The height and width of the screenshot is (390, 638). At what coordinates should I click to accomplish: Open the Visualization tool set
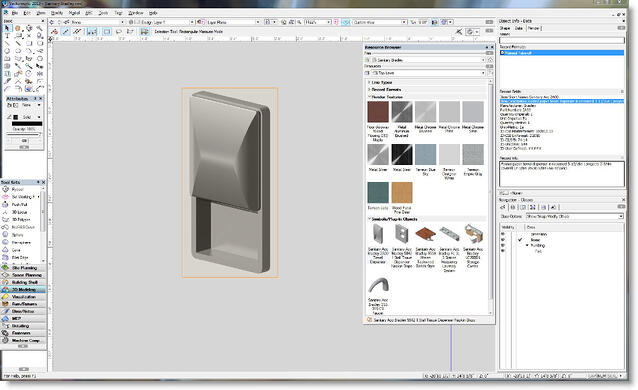pos(24,297)
